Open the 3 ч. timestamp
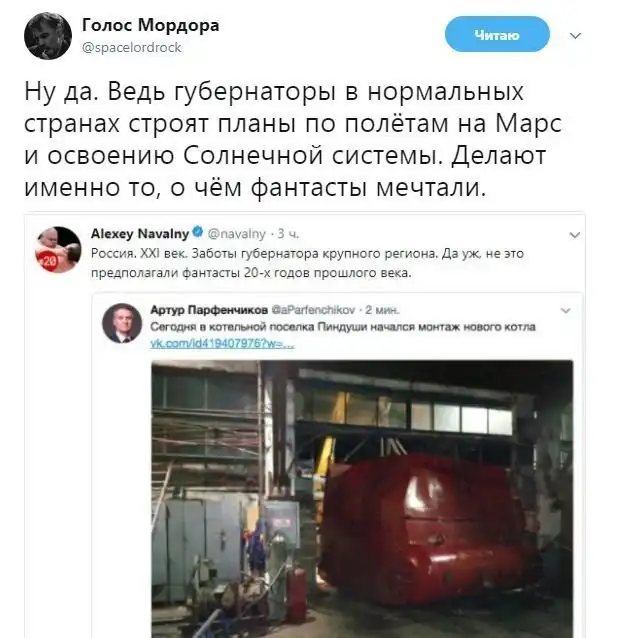Screen dimensions: 617x638 tap(288, 234)
